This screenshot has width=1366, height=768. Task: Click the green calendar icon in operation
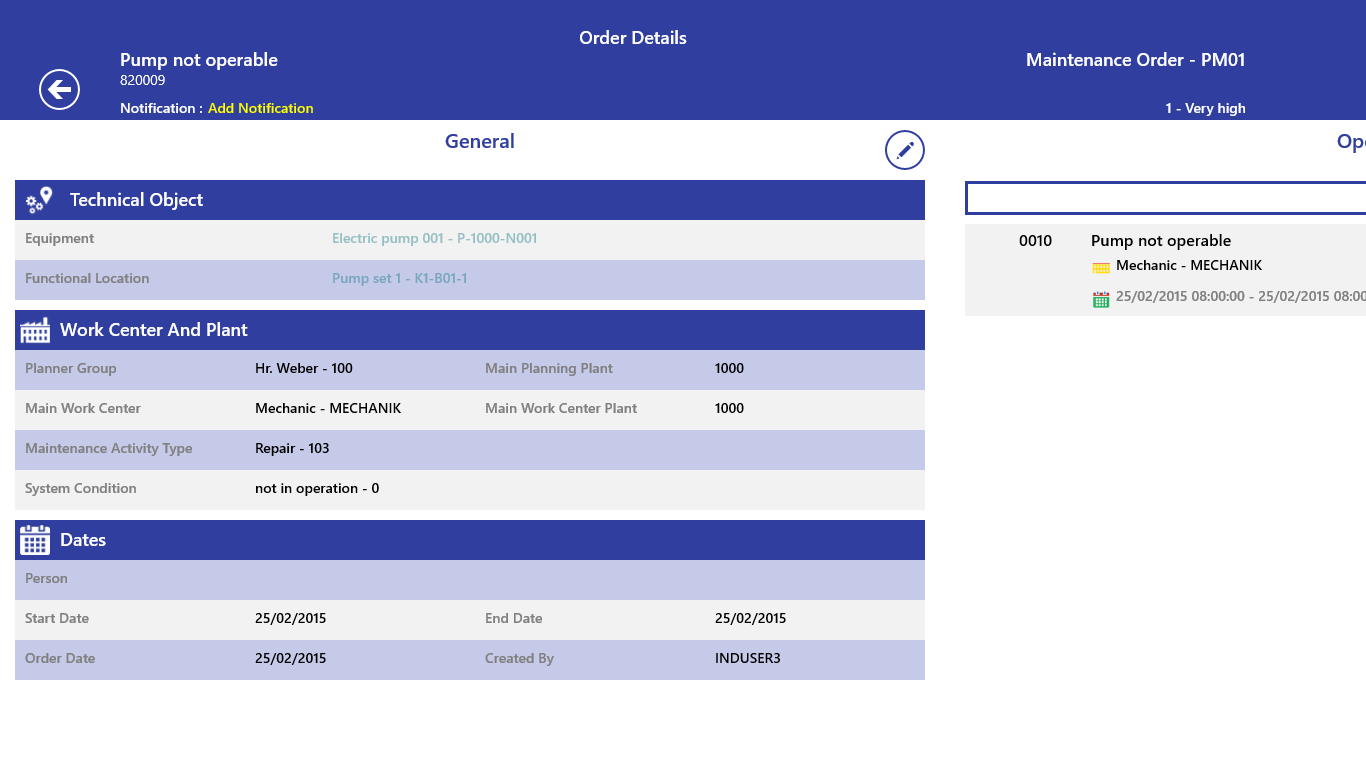coord(1101,298)
